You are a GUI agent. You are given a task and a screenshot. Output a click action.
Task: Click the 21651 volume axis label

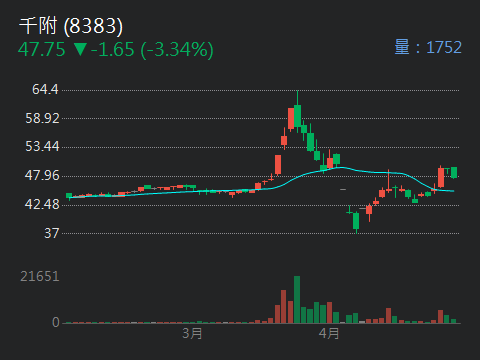click(40, 276)
